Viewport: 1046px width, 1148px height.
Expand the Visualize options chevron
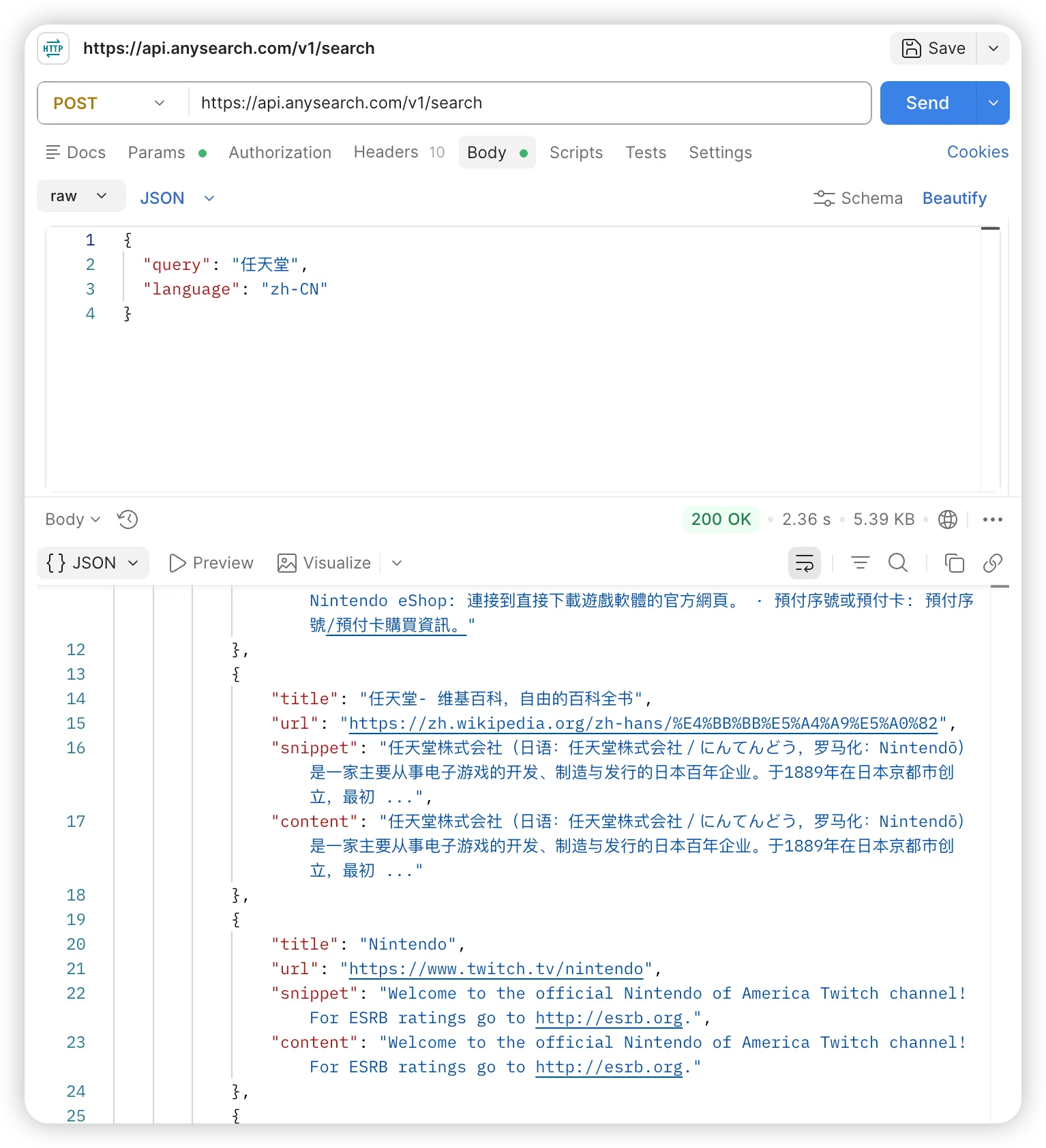tap(397, 563)
